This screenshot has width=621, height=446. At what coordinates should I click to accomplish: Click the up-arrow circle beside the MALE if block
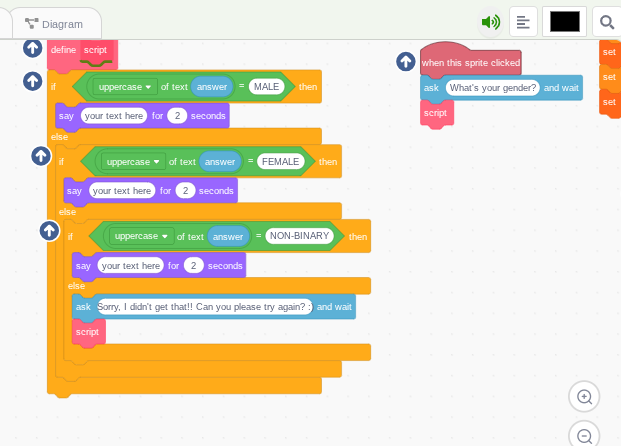(x=32, y=81)
